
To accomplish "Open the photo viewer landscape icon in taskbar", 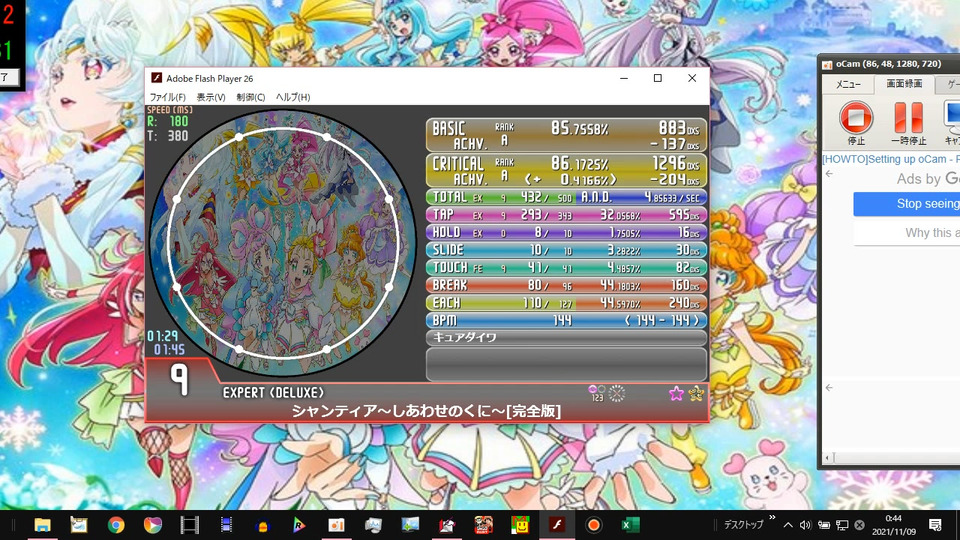I will 410,525.
